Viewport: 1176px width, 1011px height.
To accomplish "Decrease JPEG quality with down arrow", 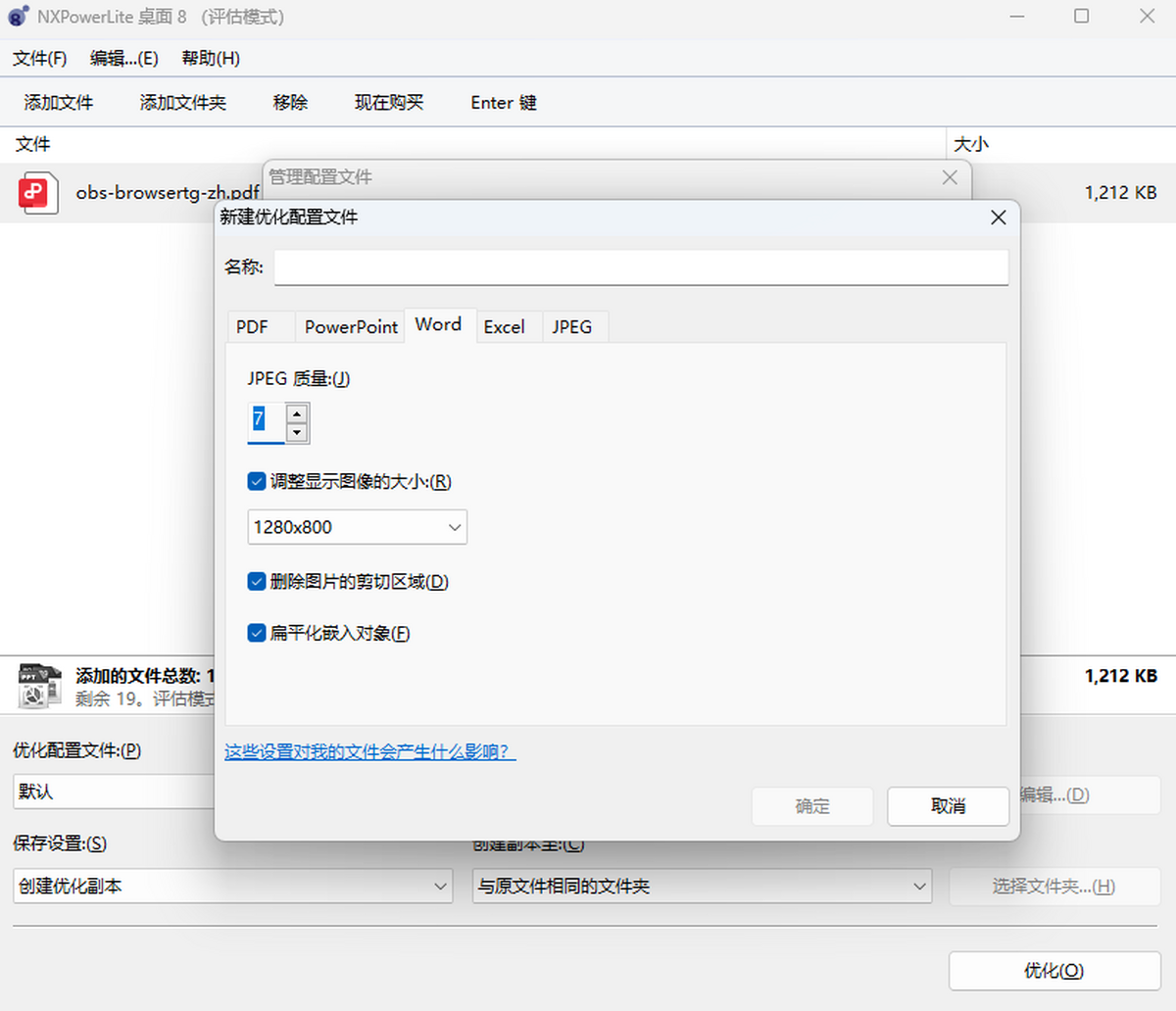I will tap(297, 433).
